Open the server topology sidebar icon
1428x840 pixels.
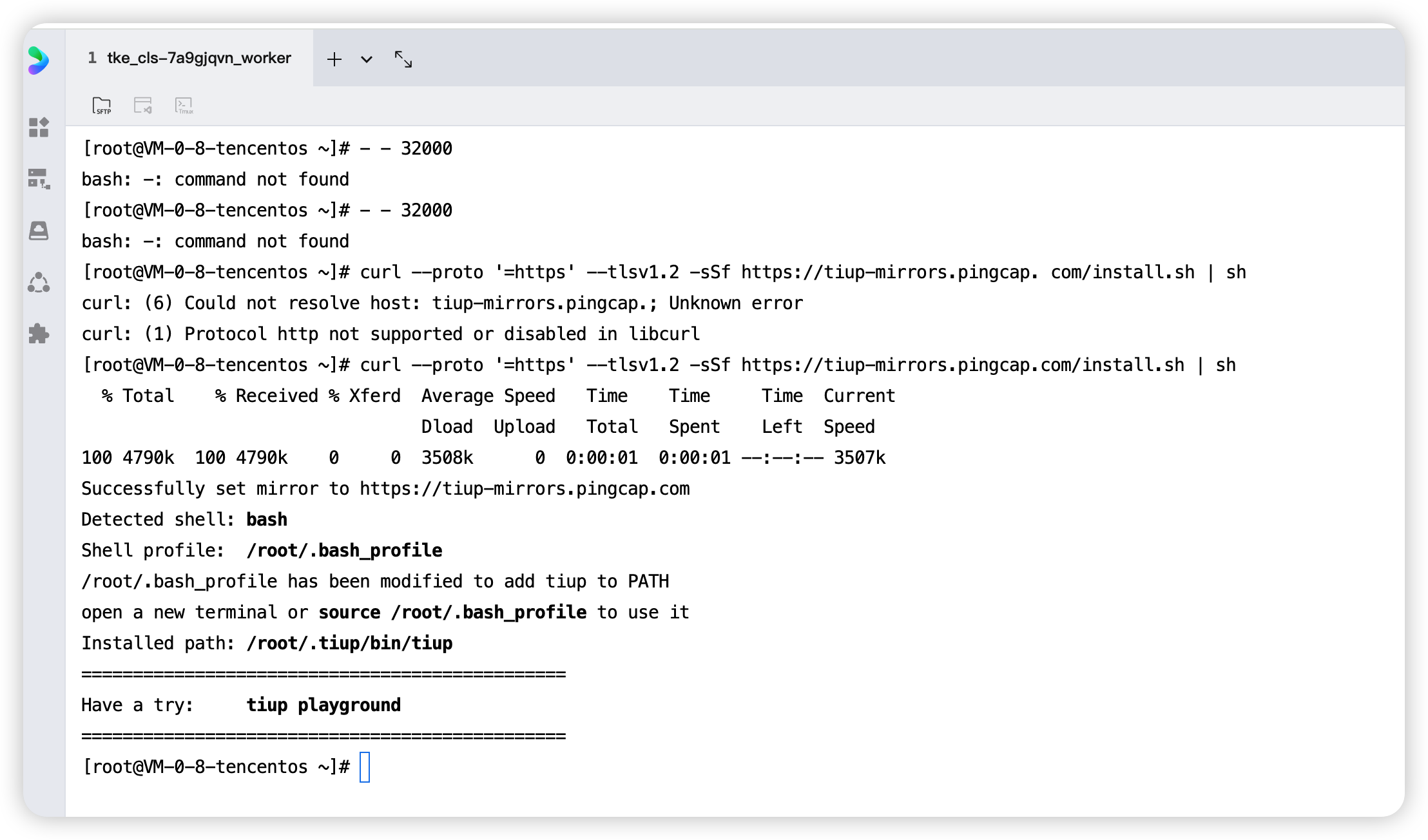pos(39,179)
